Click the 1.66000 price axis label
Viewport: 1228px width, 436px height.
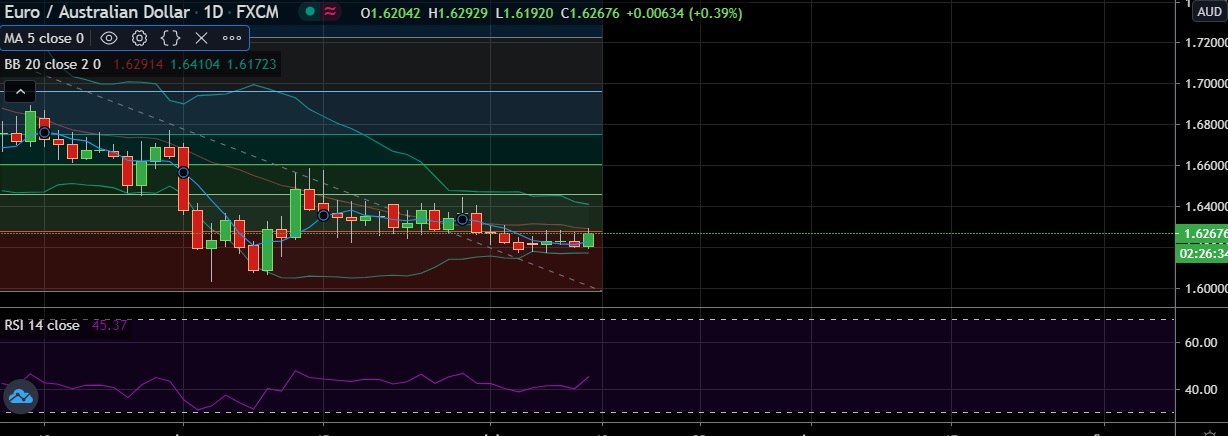[1204, 166]
